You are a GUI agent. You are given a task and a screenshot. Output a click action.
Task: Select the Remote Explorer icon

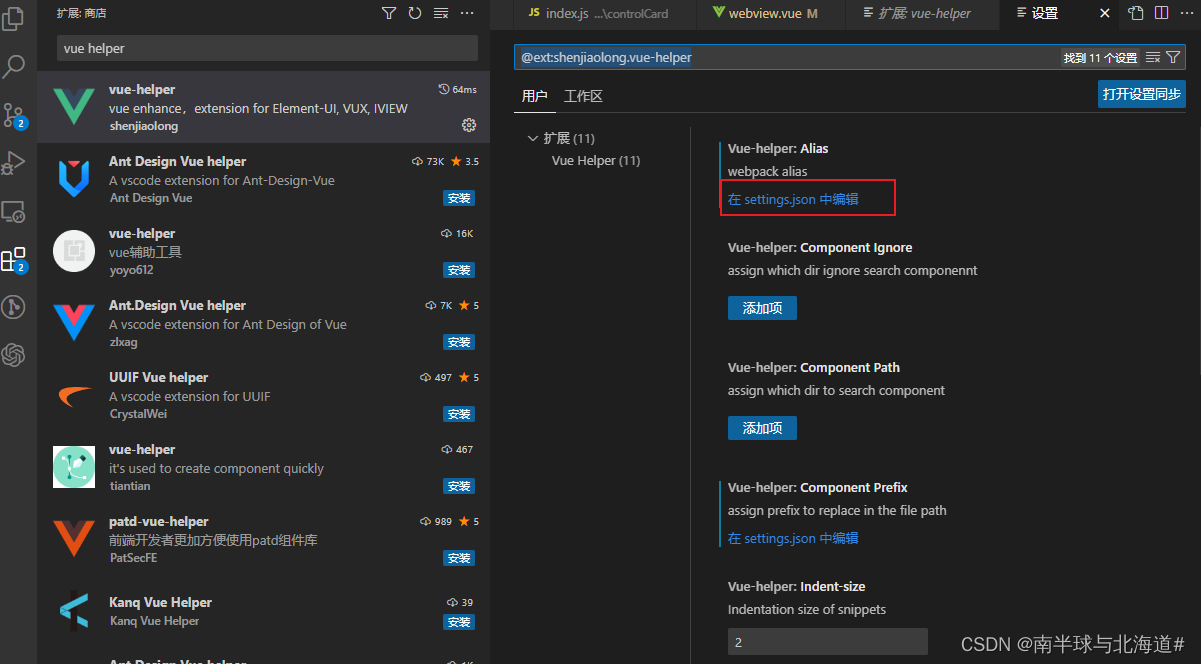pos(14,211)
